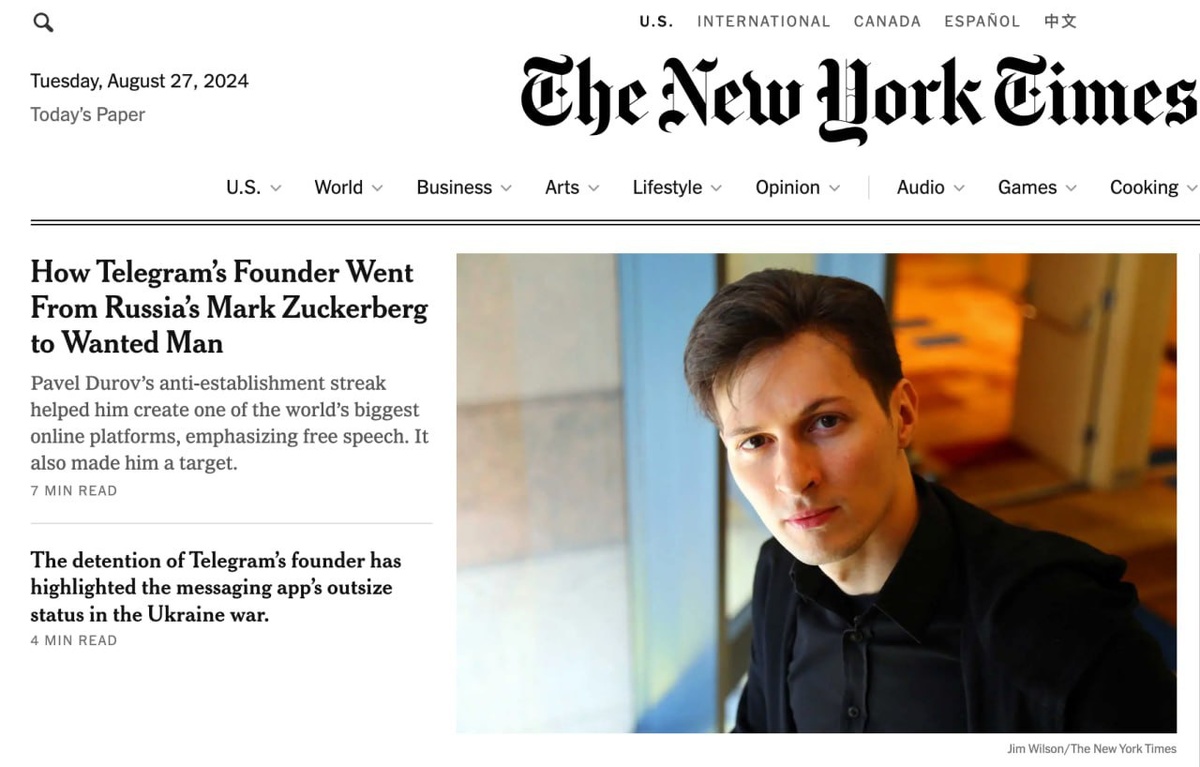Viewport: 1200px width, 767px height.
Task: Switch to the Canada edition
Action: (887, 21)
